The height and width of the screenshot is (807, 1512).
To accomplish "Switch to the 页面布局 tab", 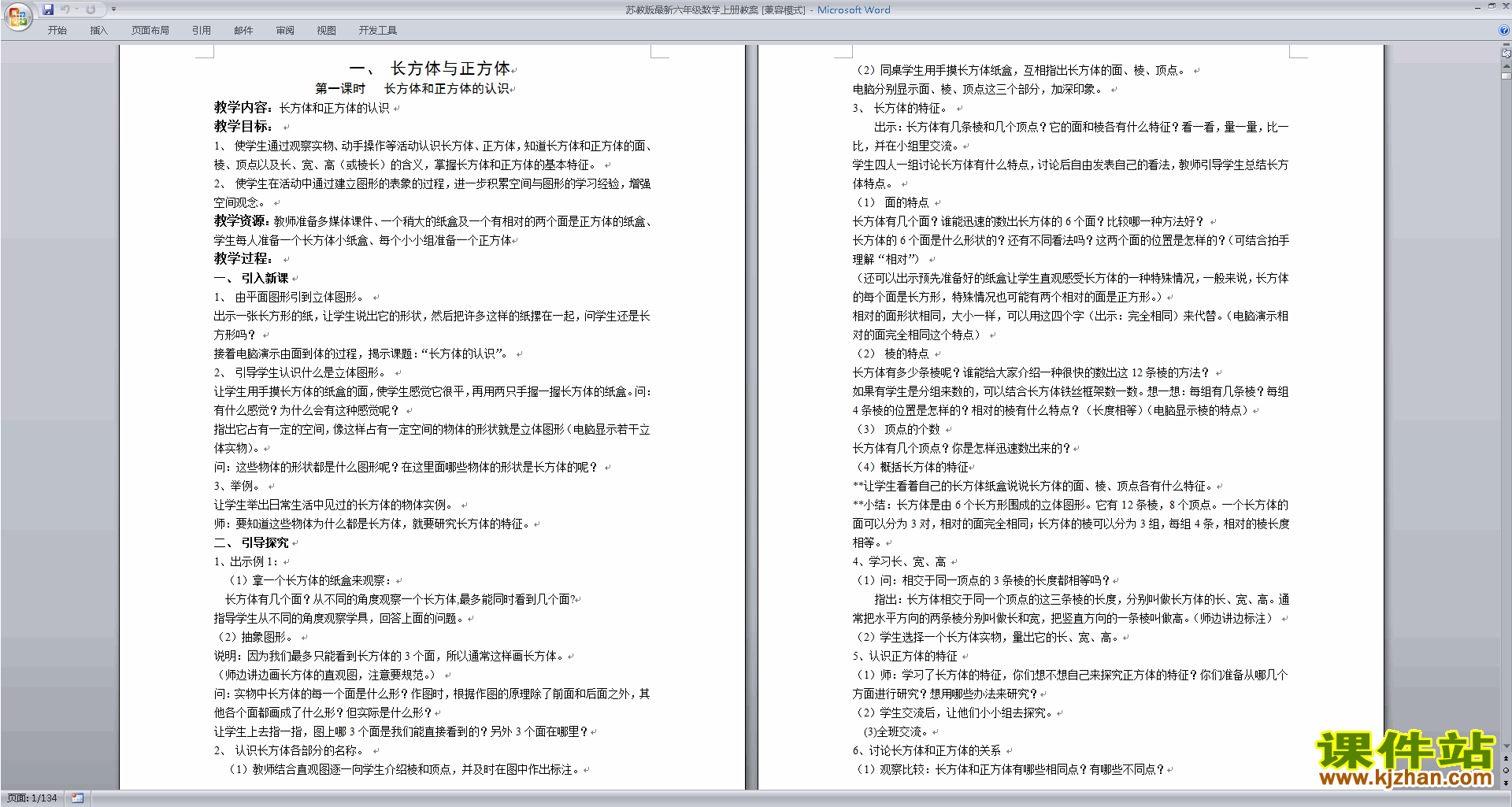I will coord(150,31).
